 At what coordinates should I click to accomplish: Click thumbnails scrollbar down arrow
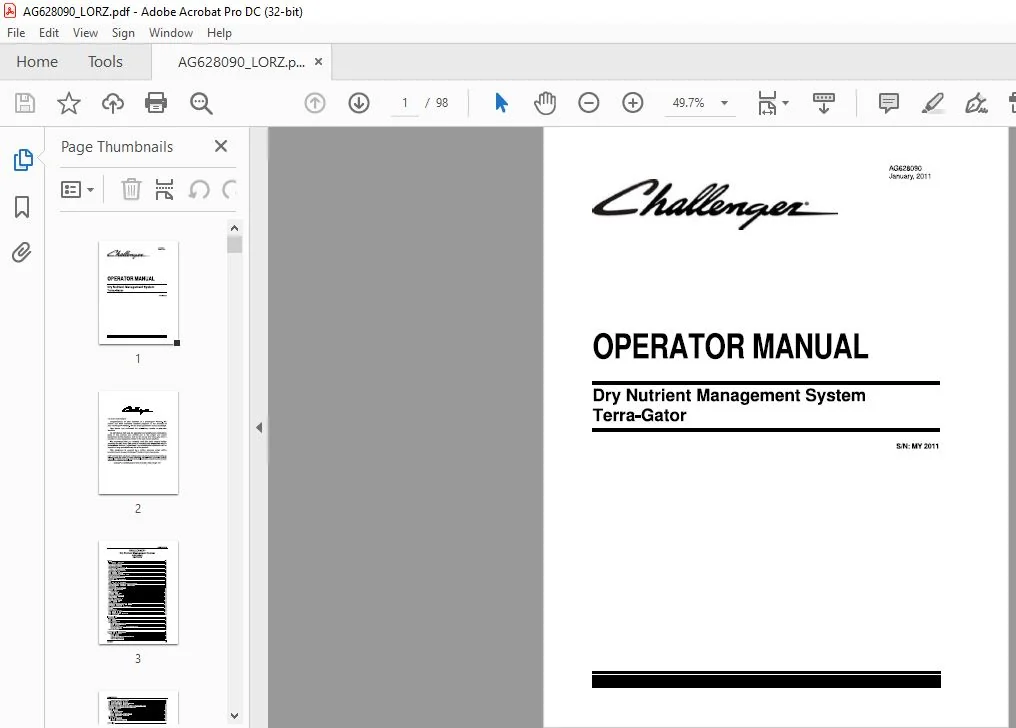coord(235,716)
